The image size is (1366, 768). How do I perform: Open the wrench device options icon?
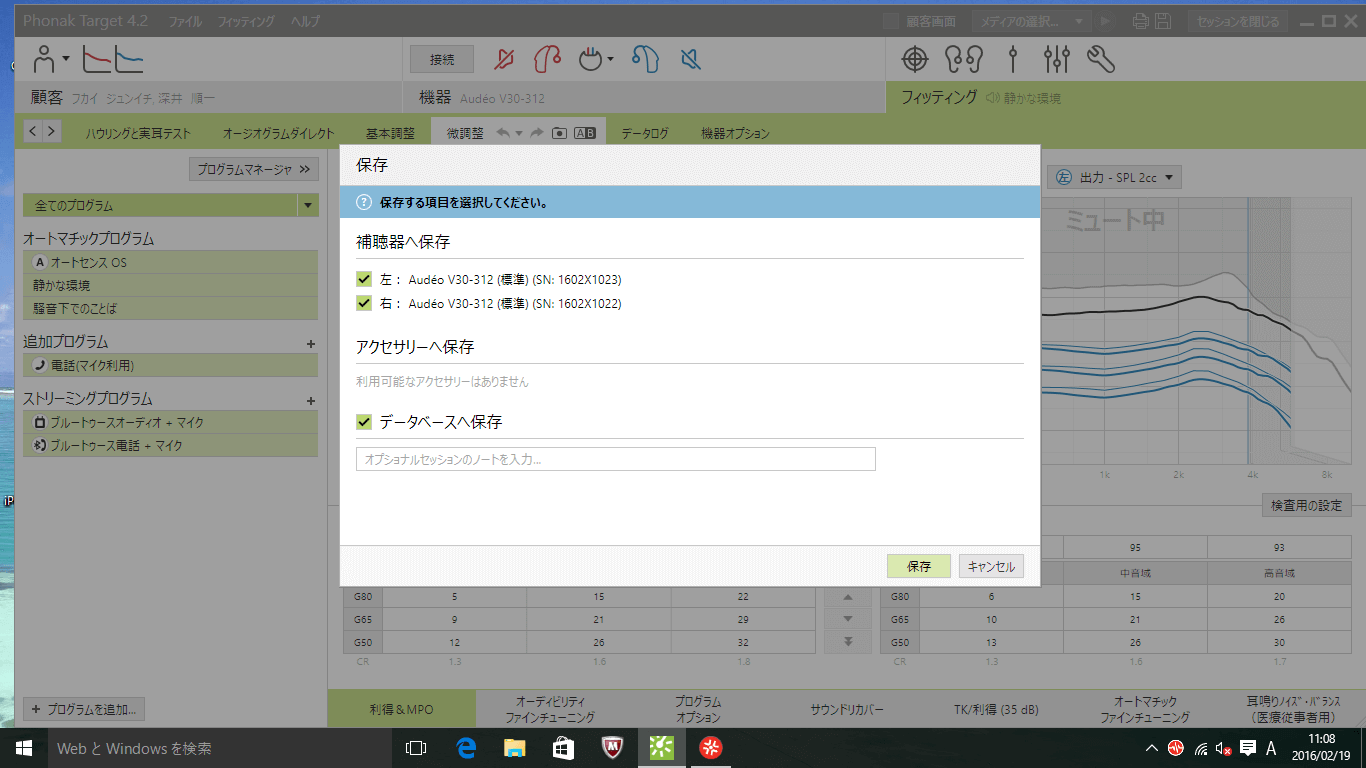point(1101,60)
